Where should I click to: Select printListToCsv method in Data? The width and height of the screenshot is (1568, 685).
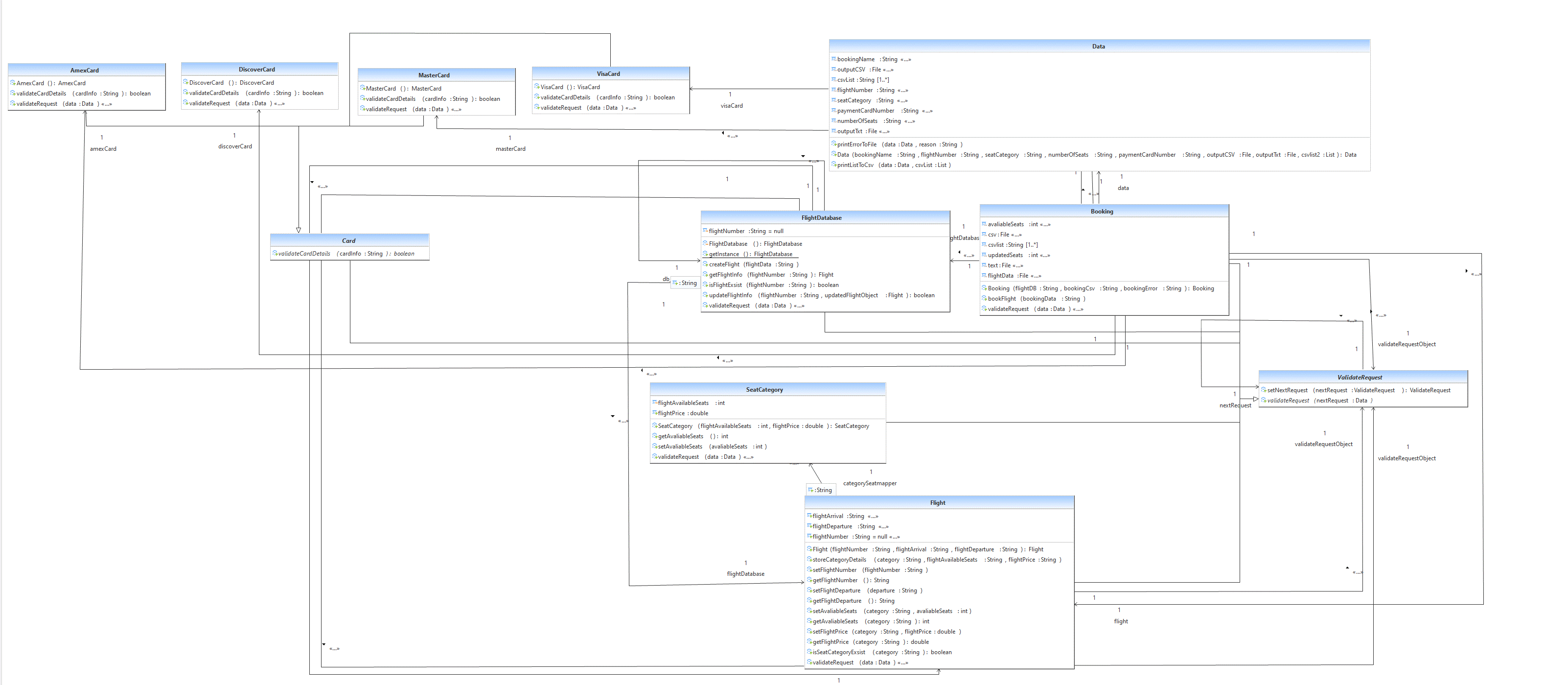point(891,165)
